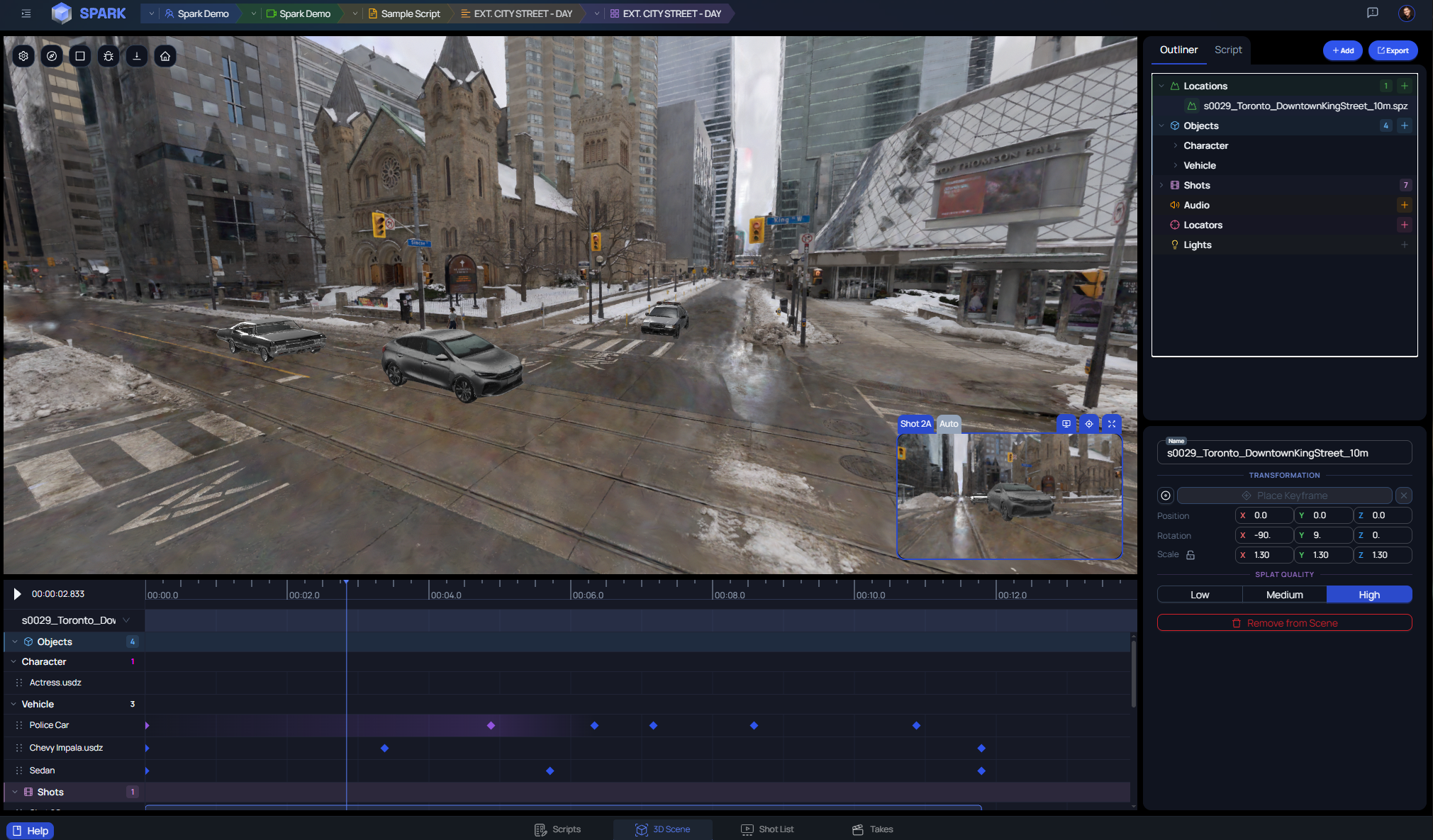Open the user profile avatar

click(1407, 13)
